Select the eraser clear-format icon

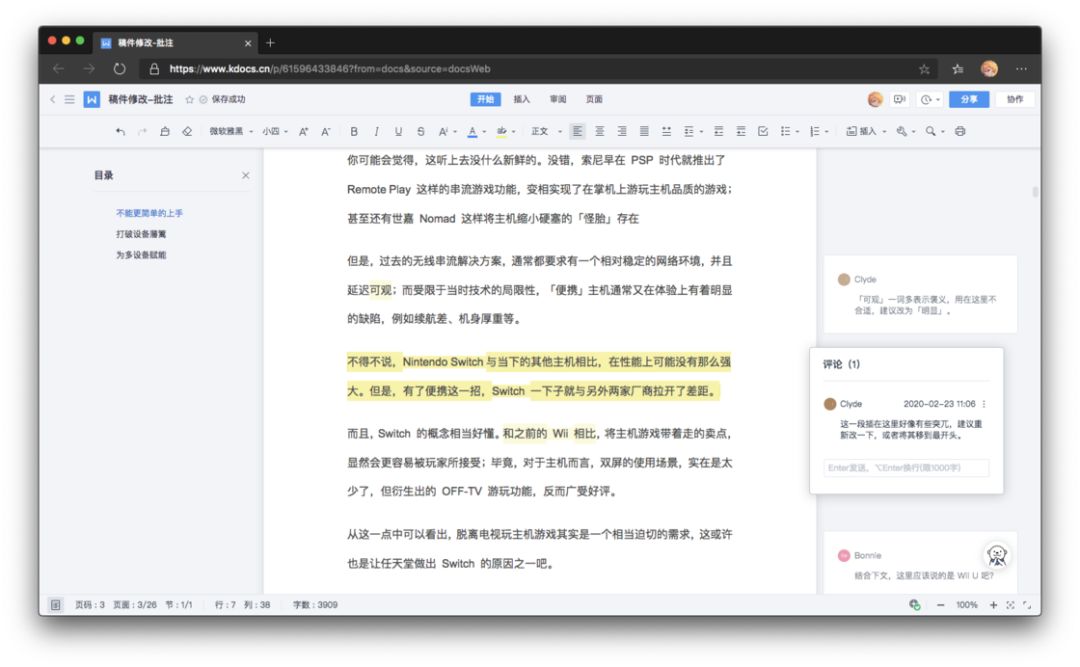[x=187, y=131]
